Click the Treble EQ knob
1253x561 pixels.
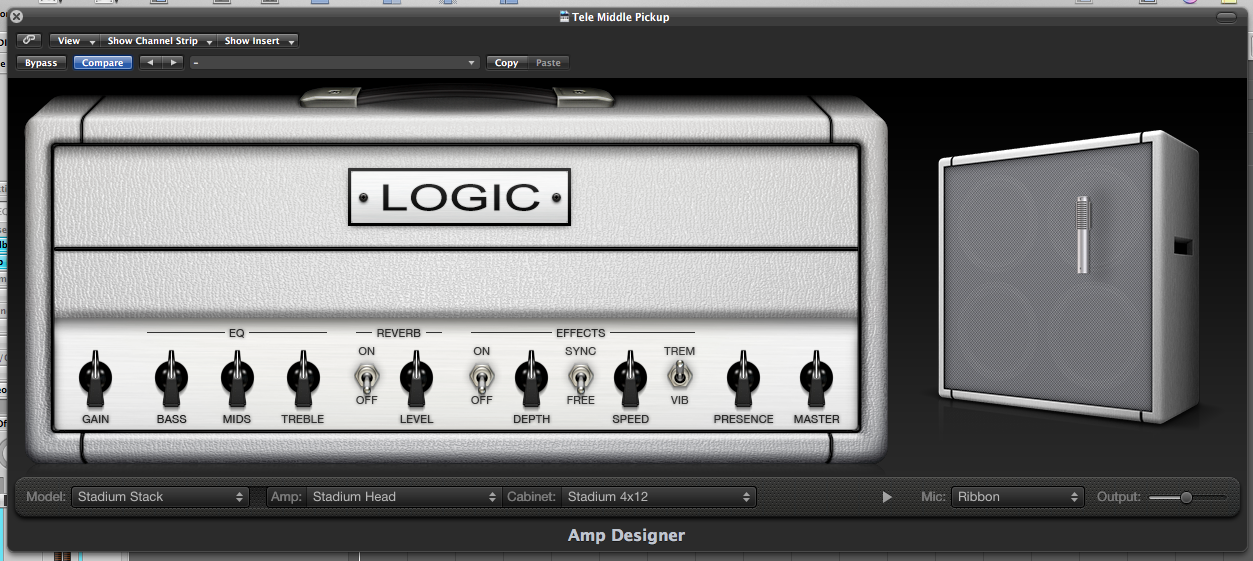pos(303,379)
